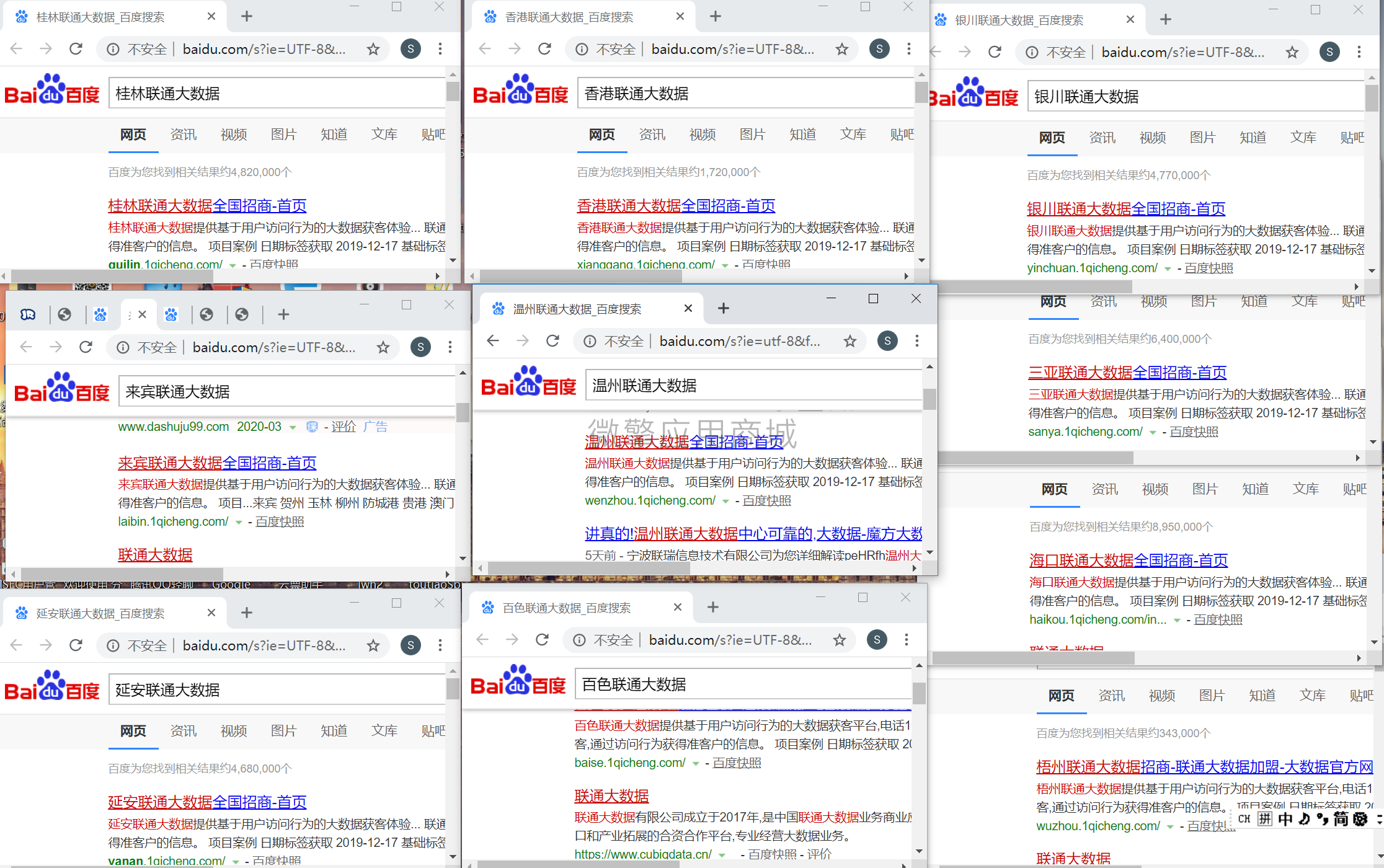The width and height of the screenshot is (1384, 868).
Task: Expand dropdown arrow next to guilin.1qicheng.com
Action: [233, 265]
